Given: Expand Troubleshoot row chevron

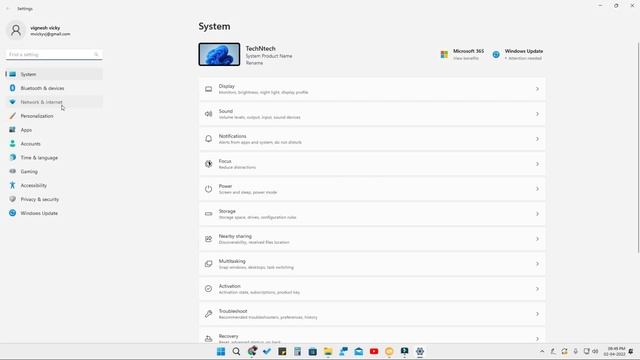Looking at the screenshot, I should (x=537, y=314).
